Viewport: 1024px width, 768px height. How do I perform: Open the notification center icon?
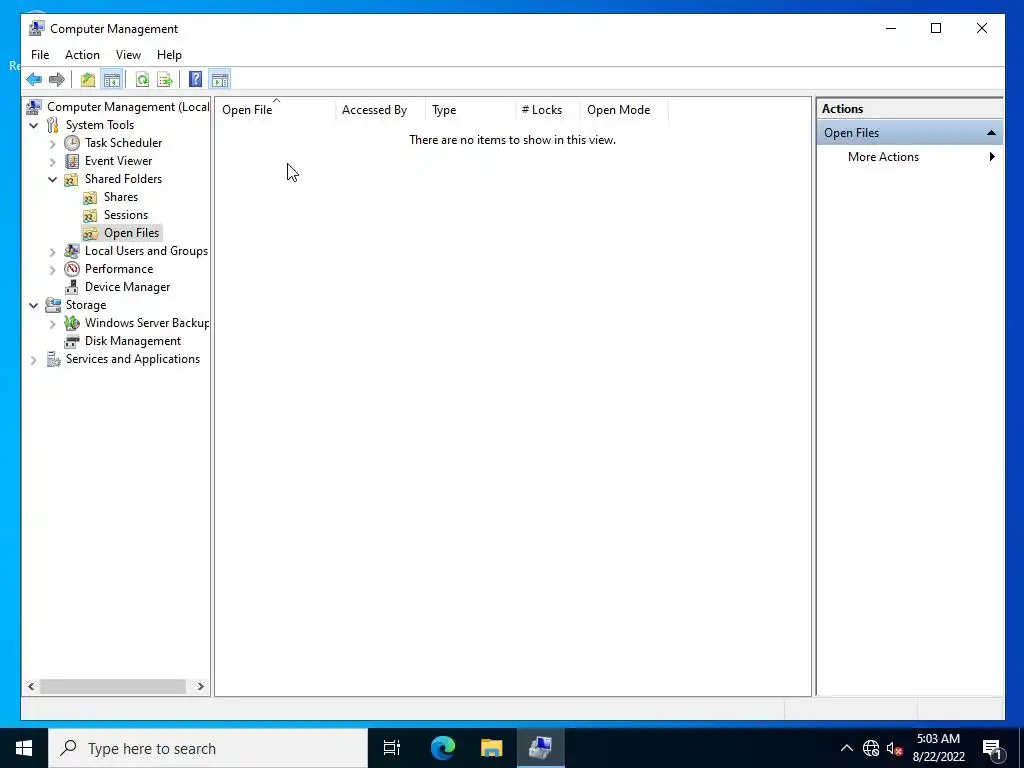pos(993,749)
